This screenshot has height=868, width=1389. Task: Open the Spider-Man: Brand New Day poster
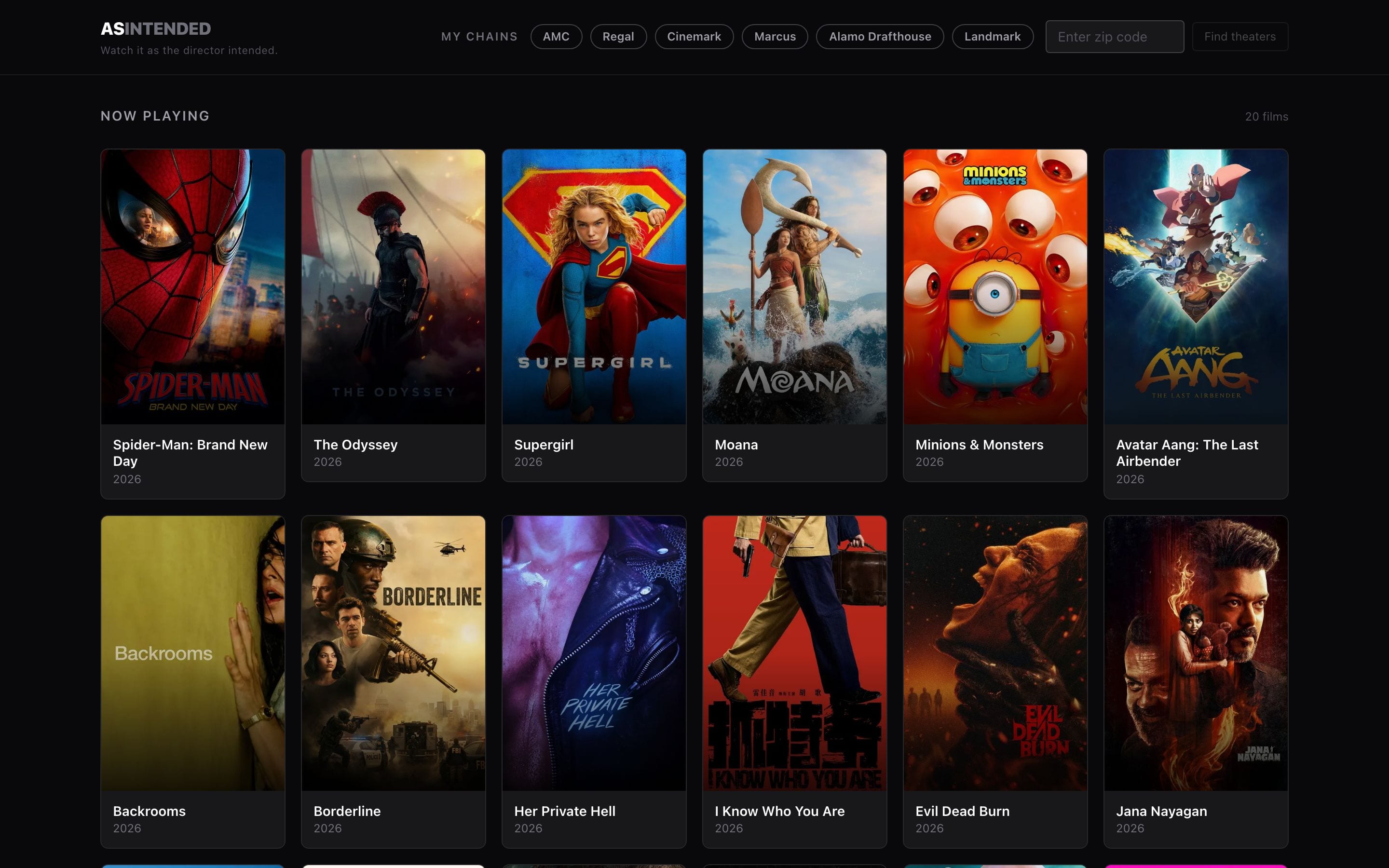point(193,287)
